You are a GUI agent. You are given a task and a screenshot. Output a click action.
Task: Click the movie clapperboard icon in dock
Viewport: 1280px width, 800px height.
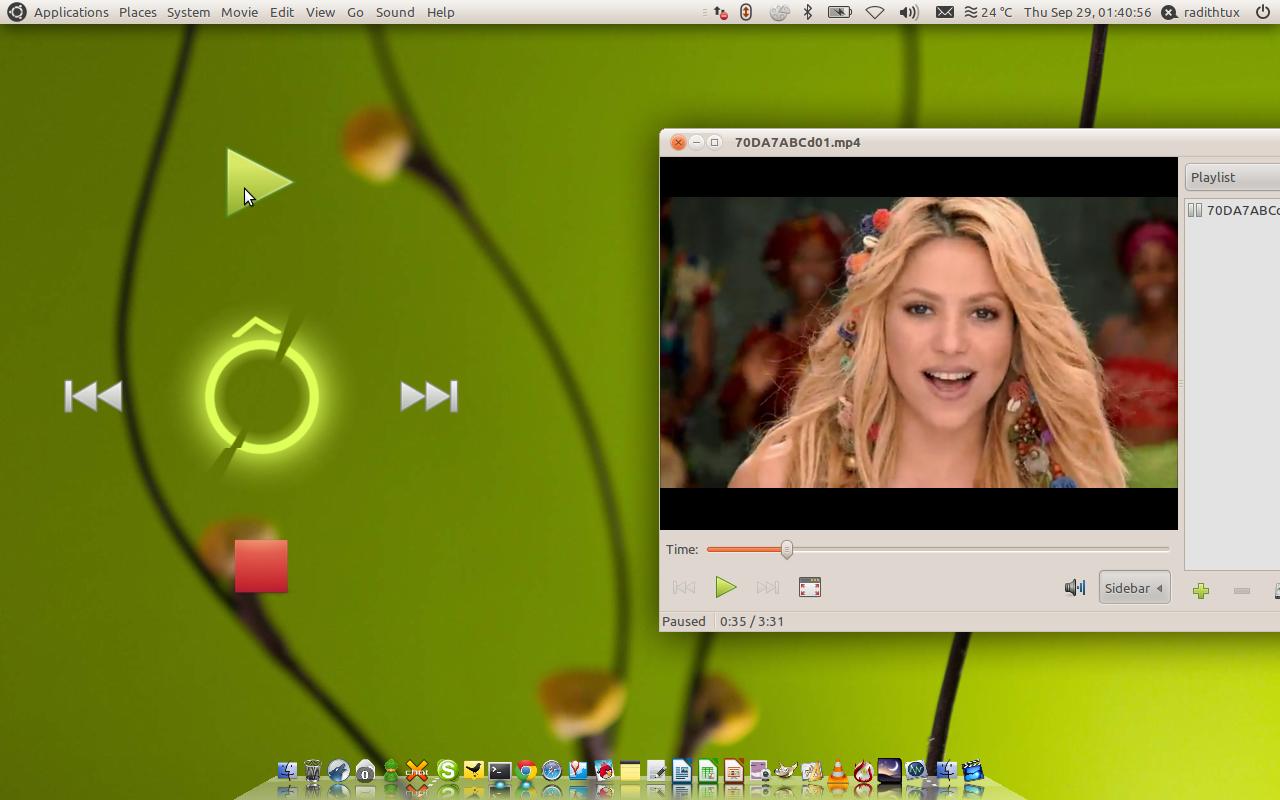tap(972, 771)
